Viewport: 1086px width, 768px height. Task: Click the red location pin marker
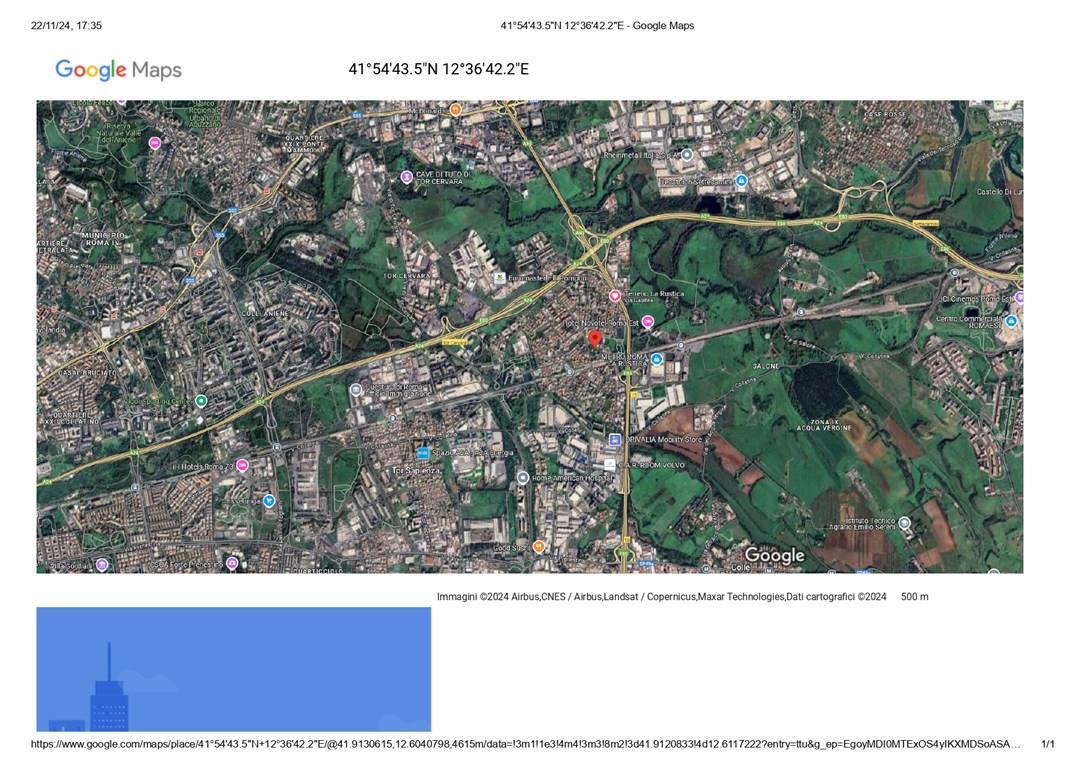coord(595,338)
